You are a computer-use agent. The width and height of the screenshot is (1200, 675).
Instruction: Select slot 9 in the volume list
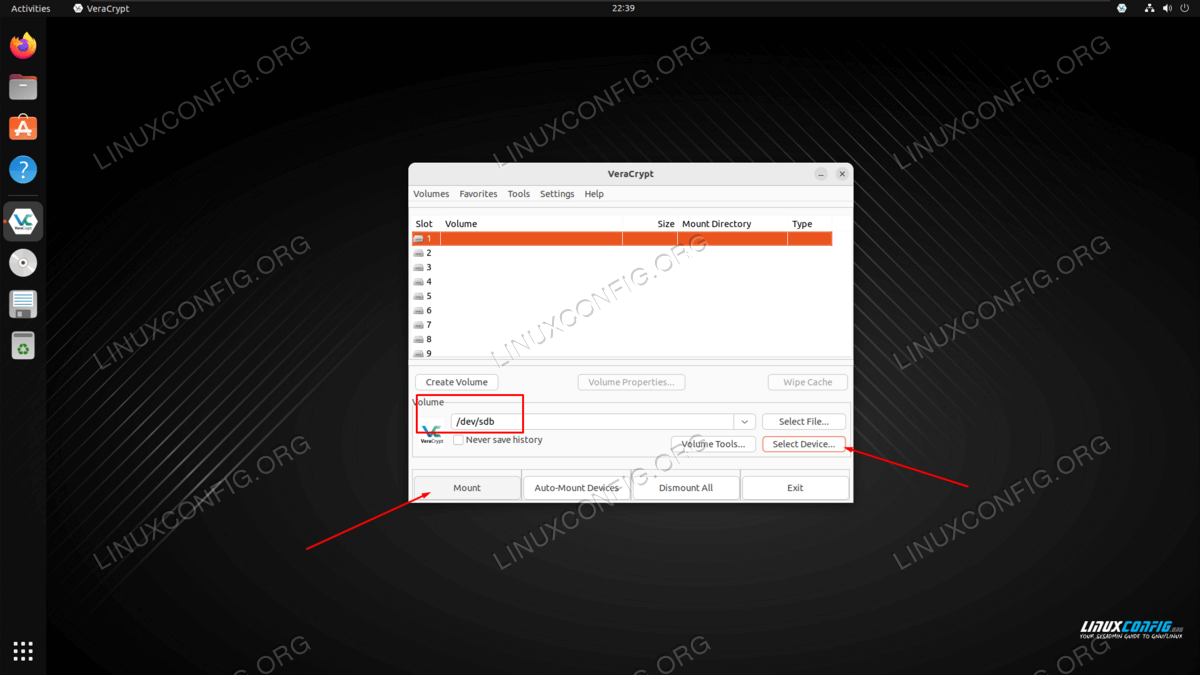tap(622, 352)
